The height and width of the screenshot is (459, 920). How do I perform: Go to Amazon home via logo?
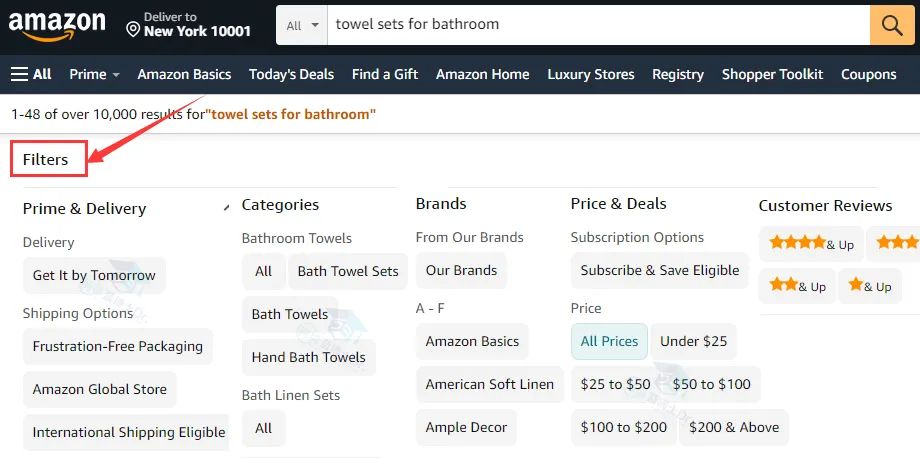(58, 24)
